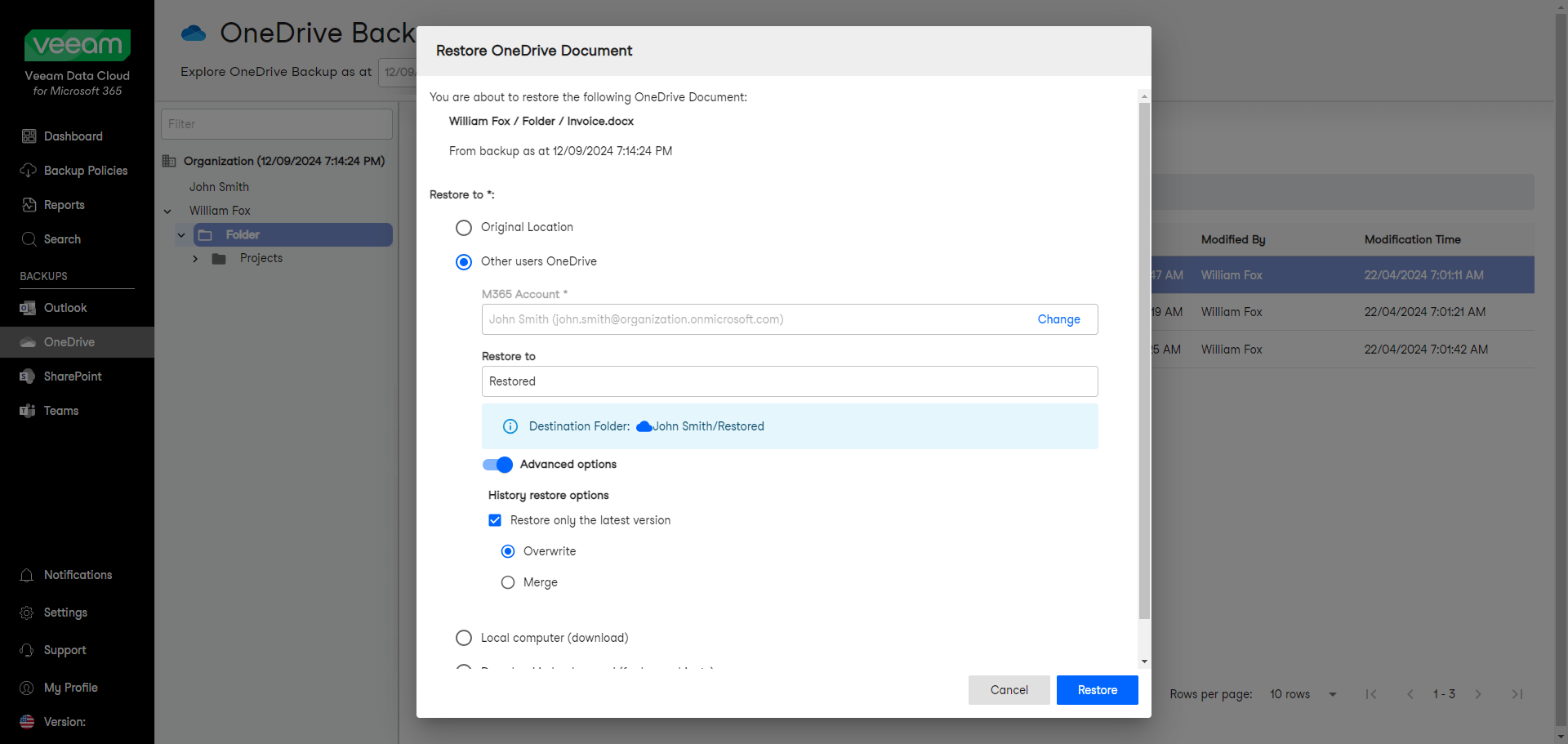Expand the Projects folder chevron

(x=195, y=259)
